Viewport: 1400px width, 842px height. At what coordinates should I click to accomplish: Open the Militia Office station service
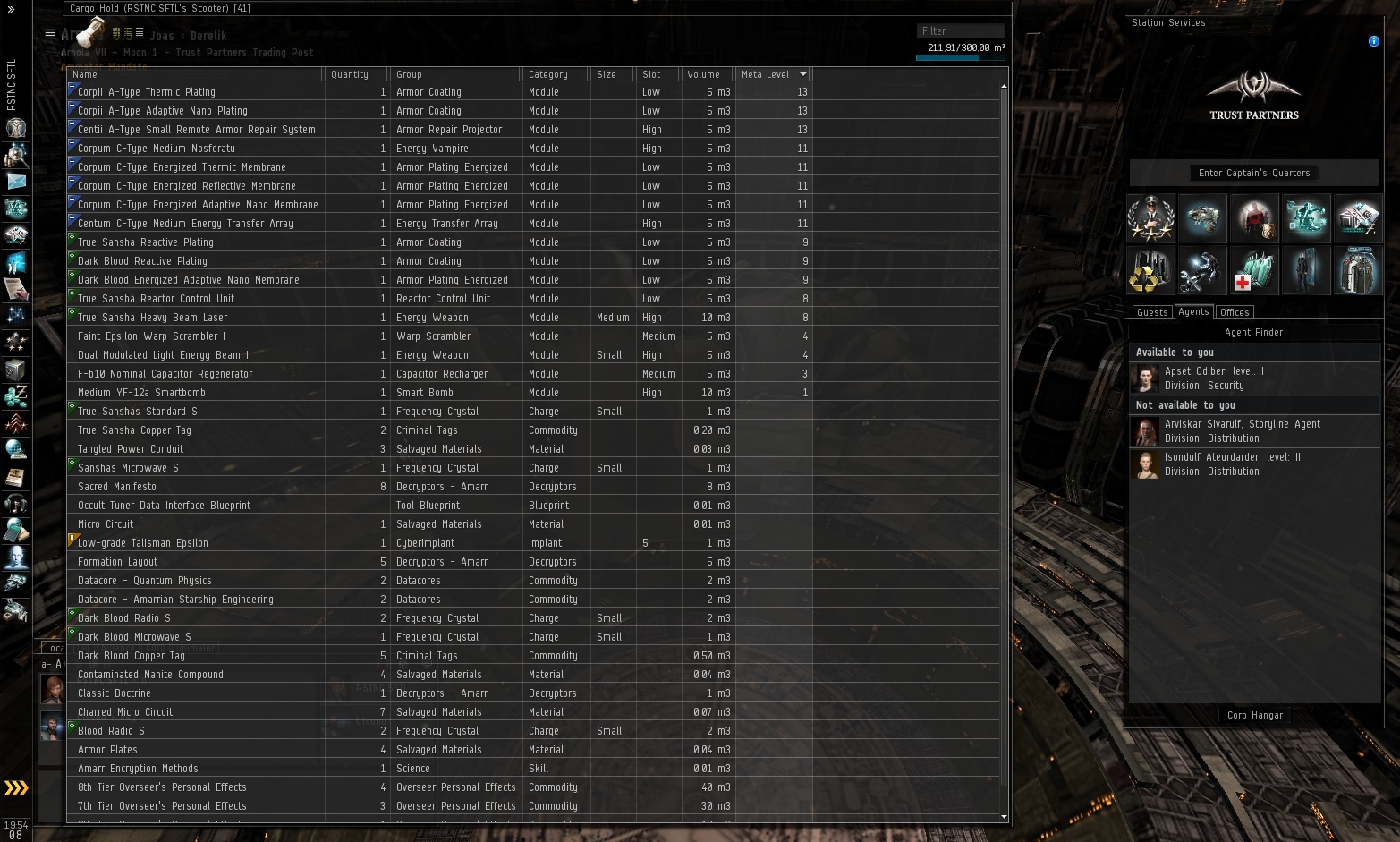1150,218
